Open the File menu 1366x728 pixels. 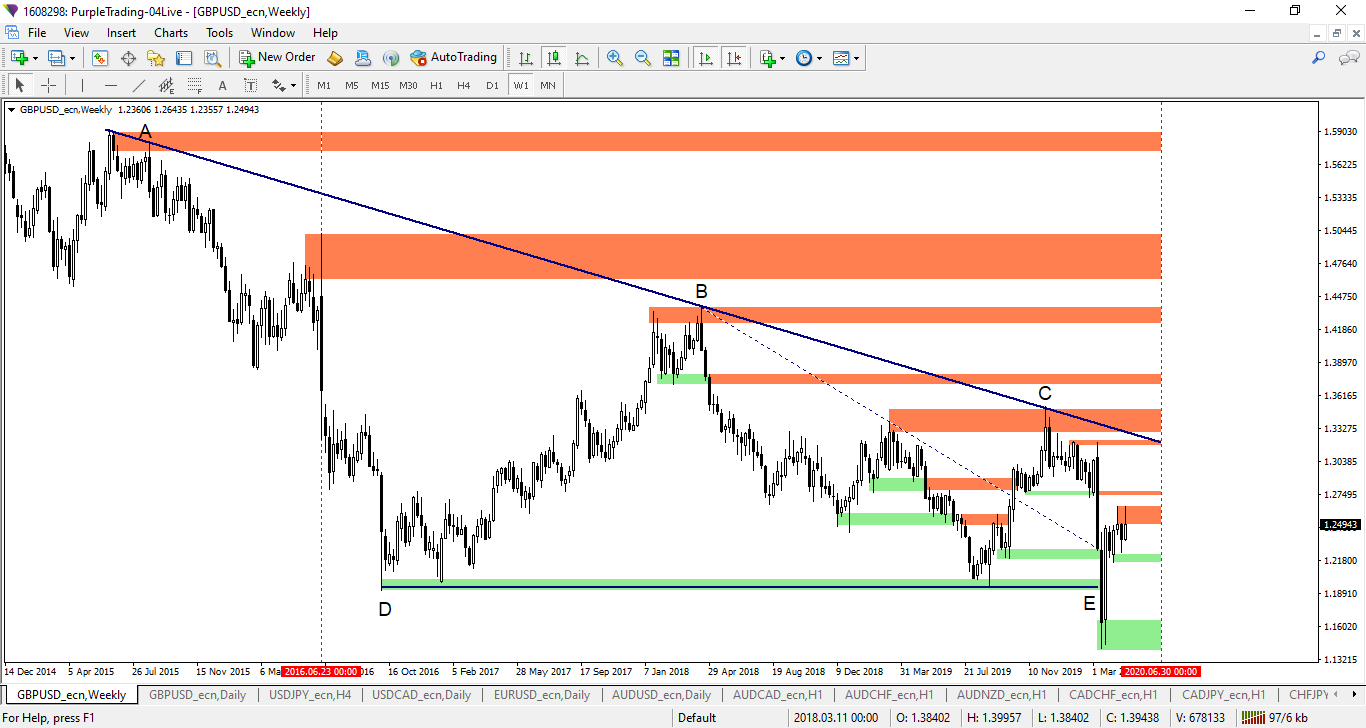click(37, 33)
